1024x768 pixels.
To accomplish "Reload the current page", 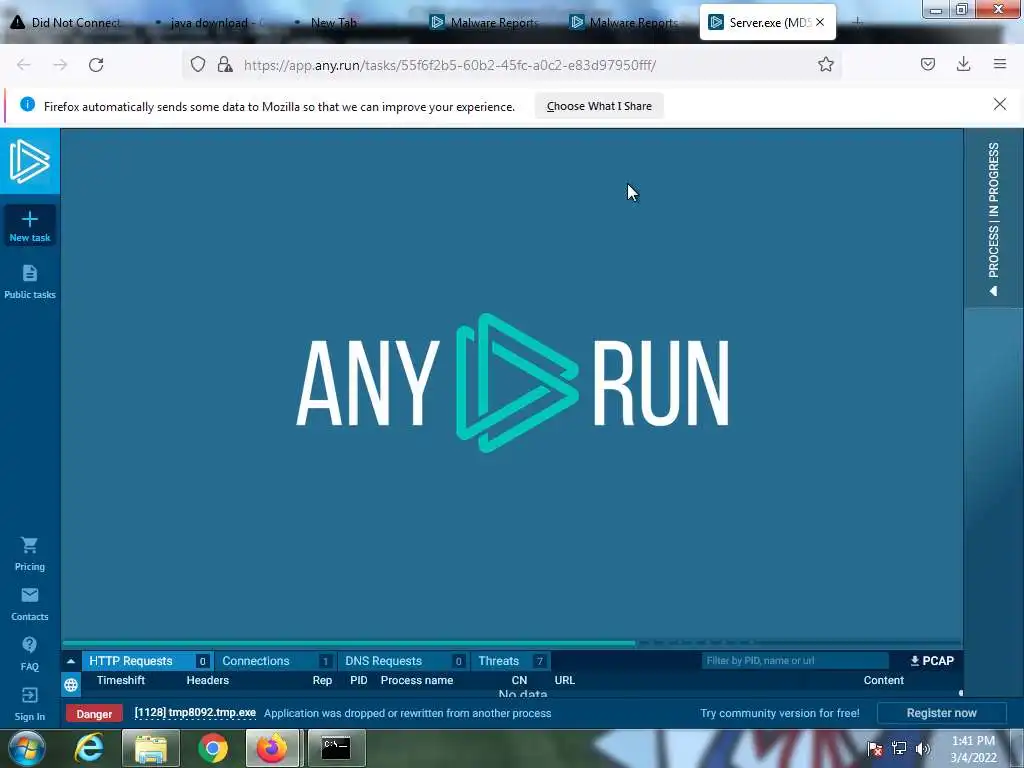I will [x=96, y=64].
